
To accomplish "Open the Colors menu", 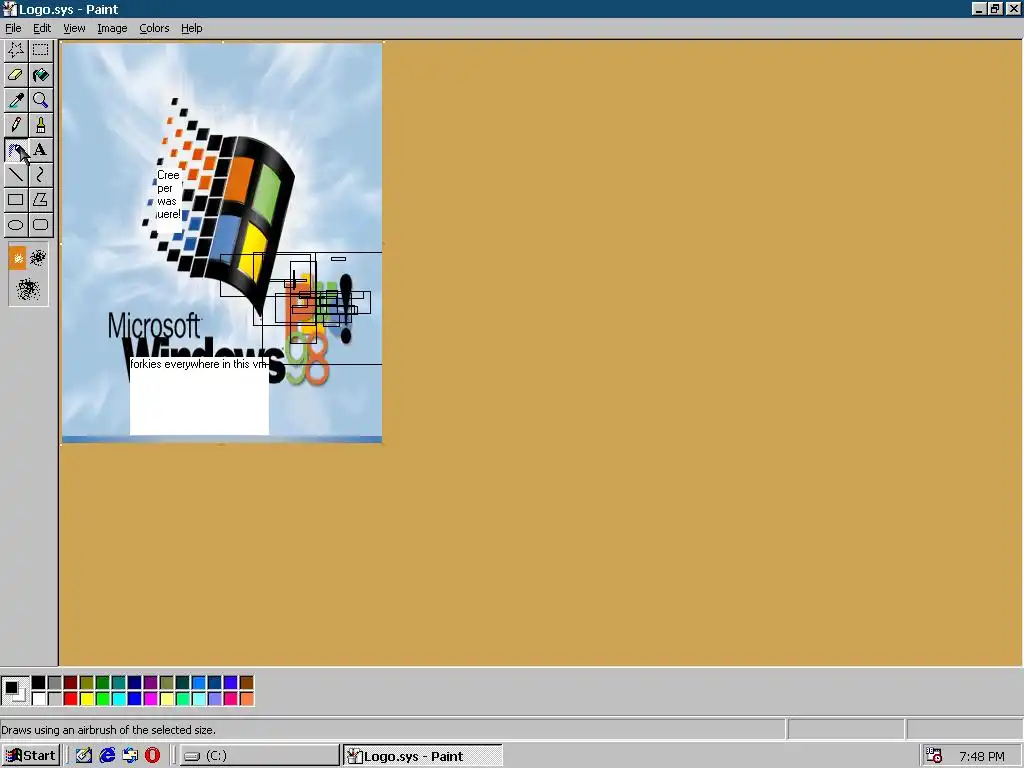I will (x=154, y=28).
